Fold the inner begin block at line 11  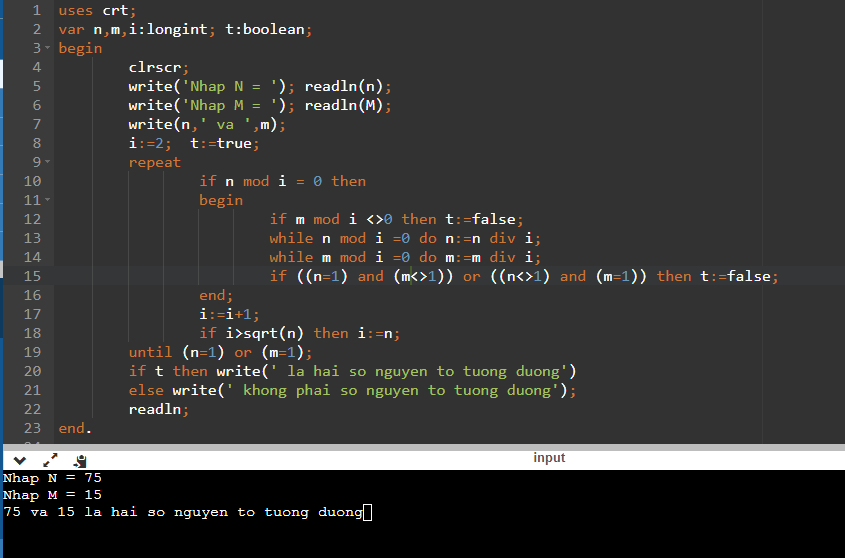[47, 200]
